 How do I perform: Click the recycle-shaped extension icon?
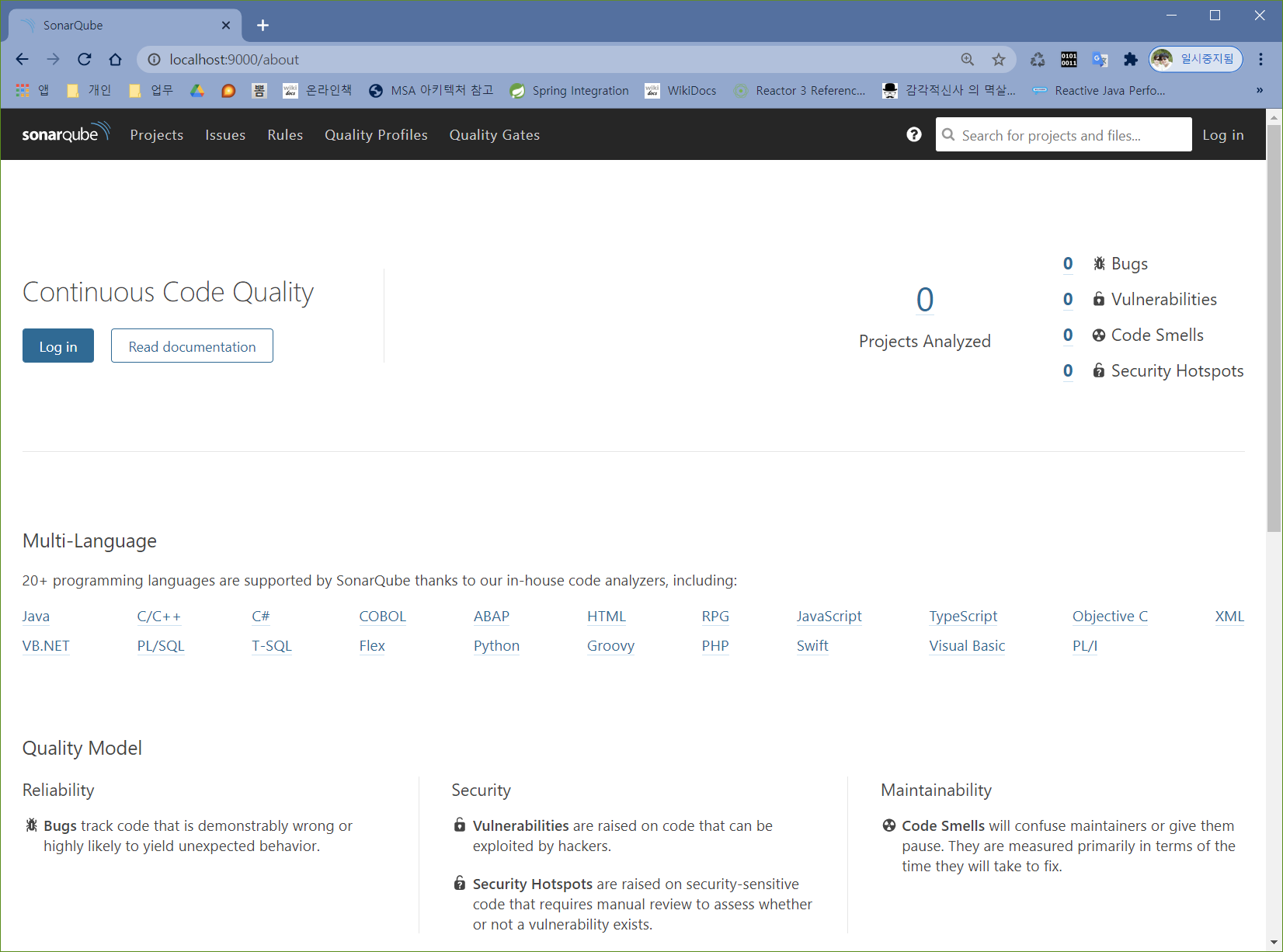(1038, 59)
